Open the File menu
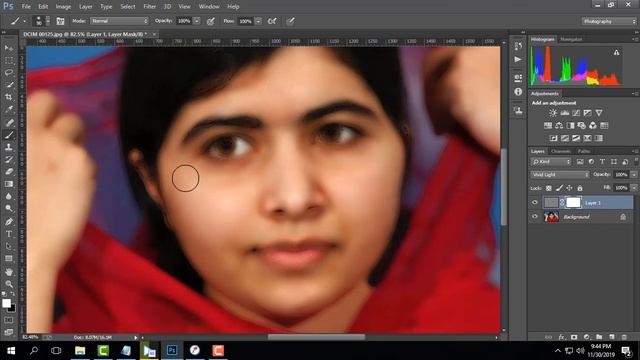Screen dimensions: 640x360 coord(26,7)
